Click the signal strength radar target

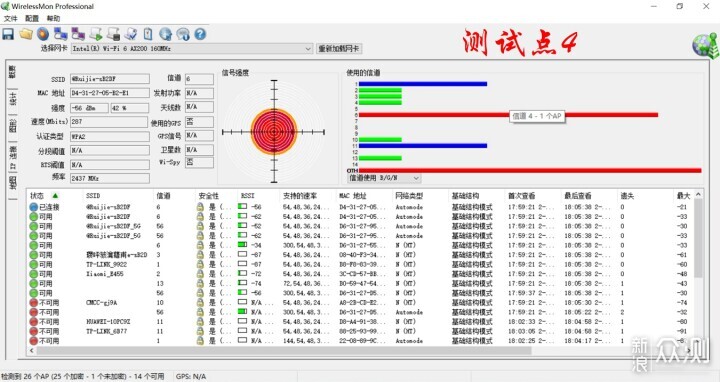click(274, 132)
